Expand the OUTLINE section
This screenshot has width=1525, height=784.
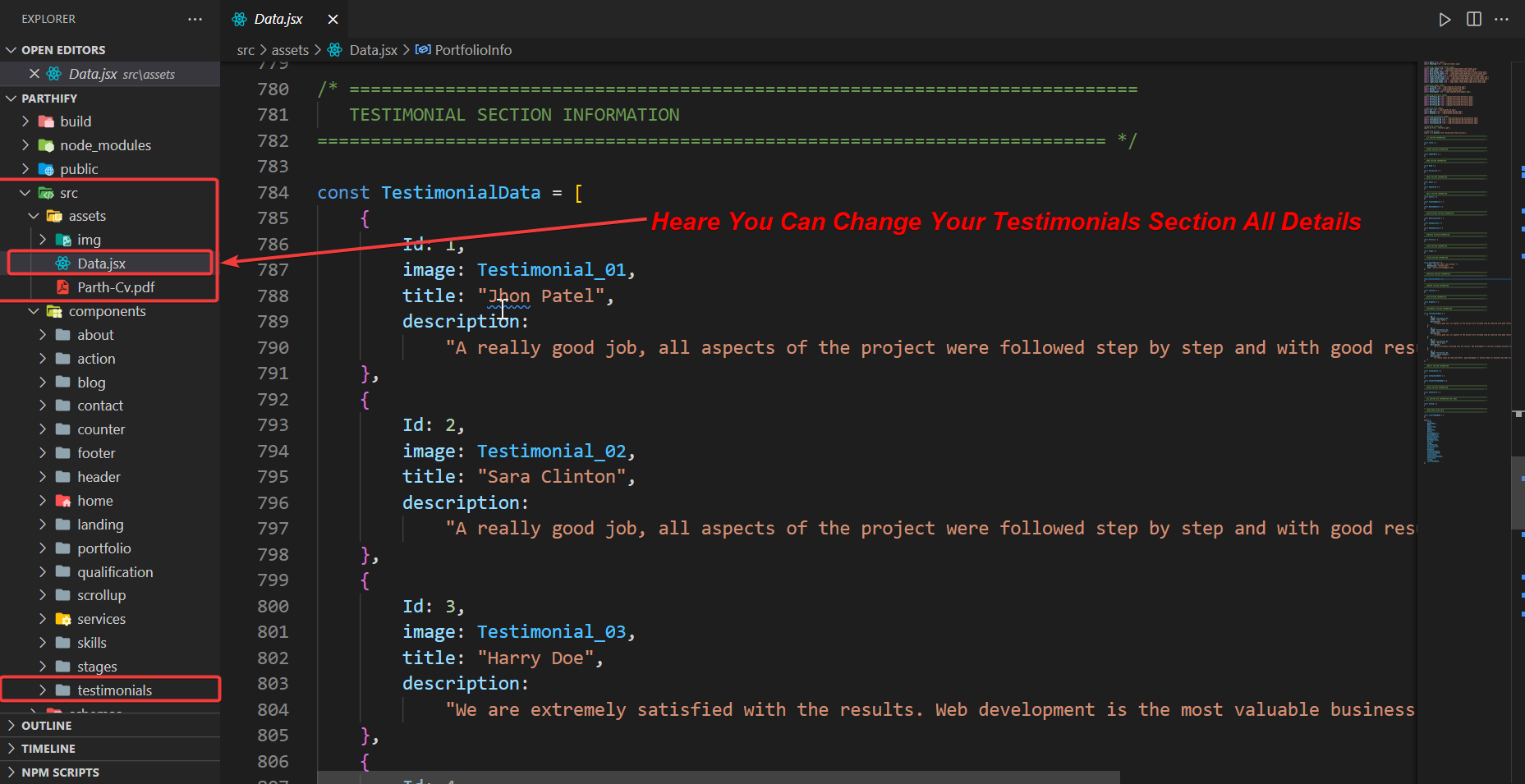coord(47,726)
